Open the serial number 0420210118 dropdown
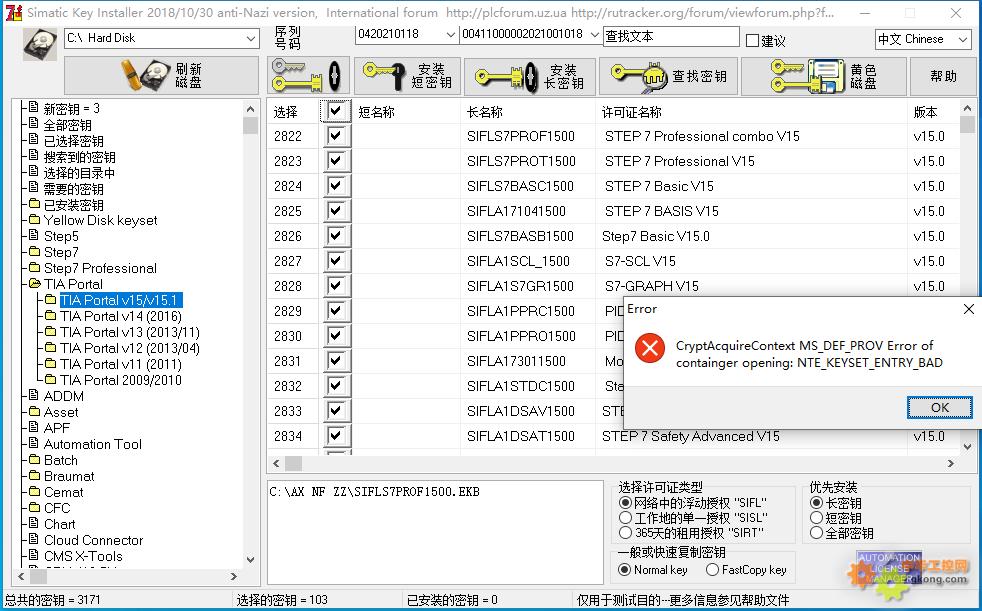This screenshot has width=982, height=611. pyautogui.click(x=450, y=35)
